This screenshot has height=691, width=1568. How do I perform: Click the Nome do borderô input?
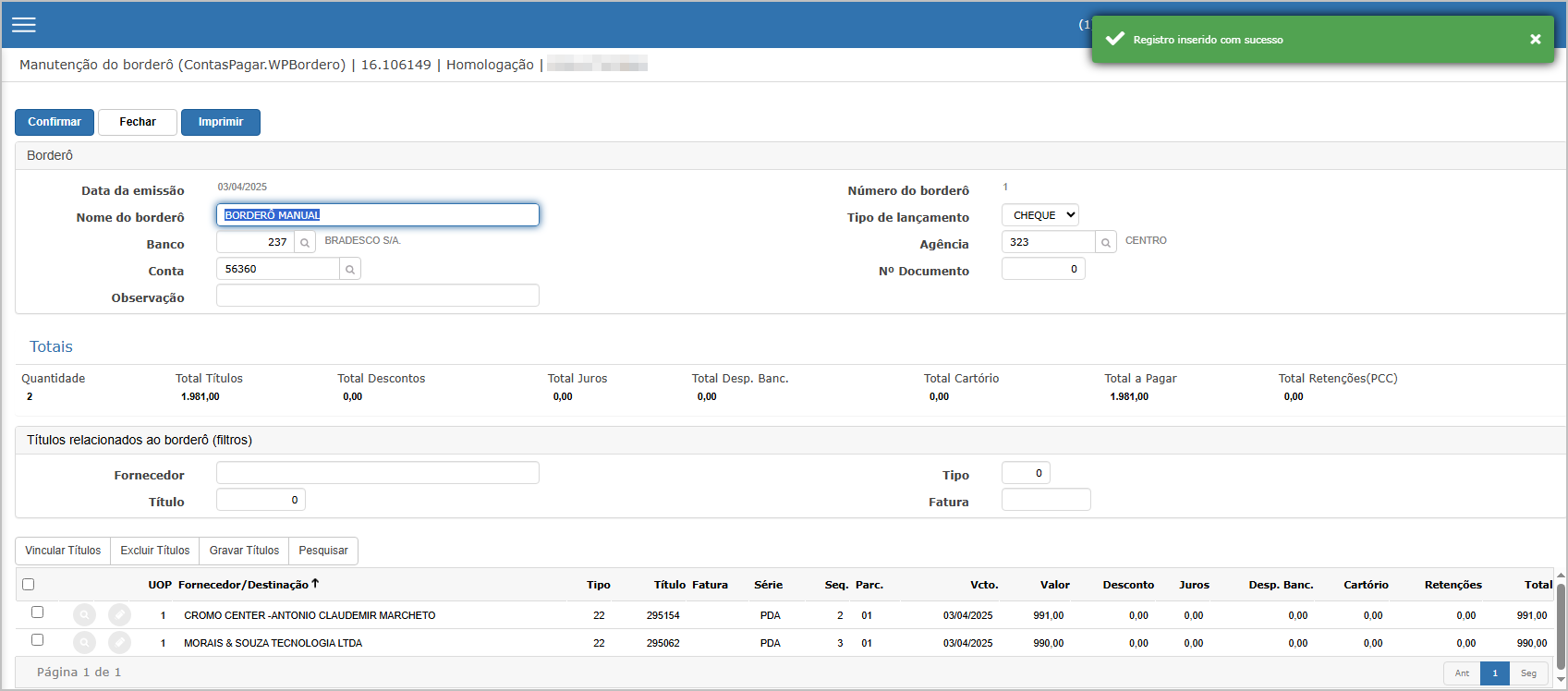[x=378, y=215]
